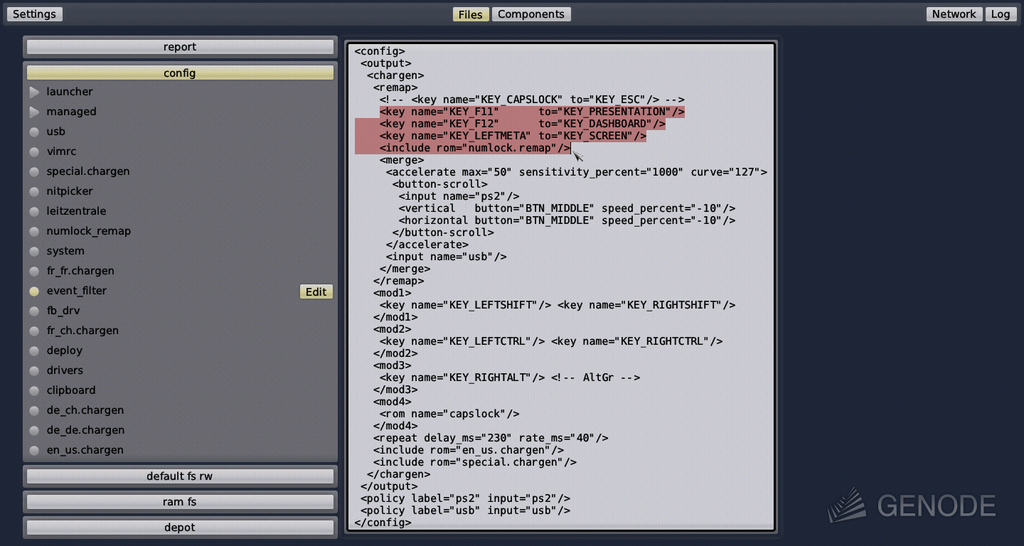The width and height of the screenshot is (1024, 546).
Task: Click the KEY_CAPSLOCK comment line in editor
Action: click(532, 99)
